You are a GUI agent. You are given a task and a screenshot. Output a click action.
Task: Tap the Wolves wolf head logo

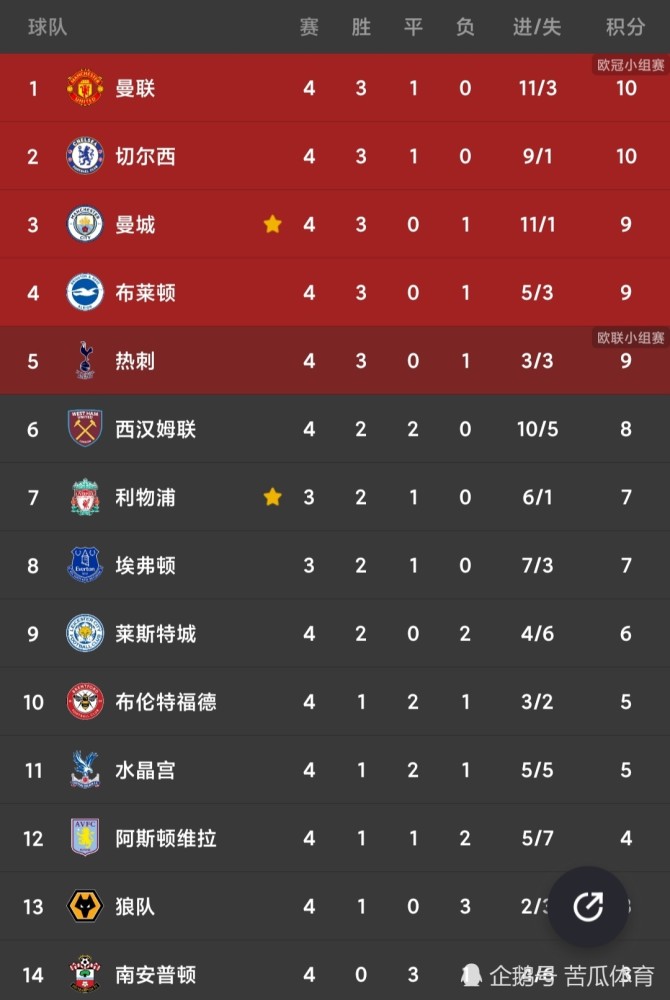tap(85, 906)
